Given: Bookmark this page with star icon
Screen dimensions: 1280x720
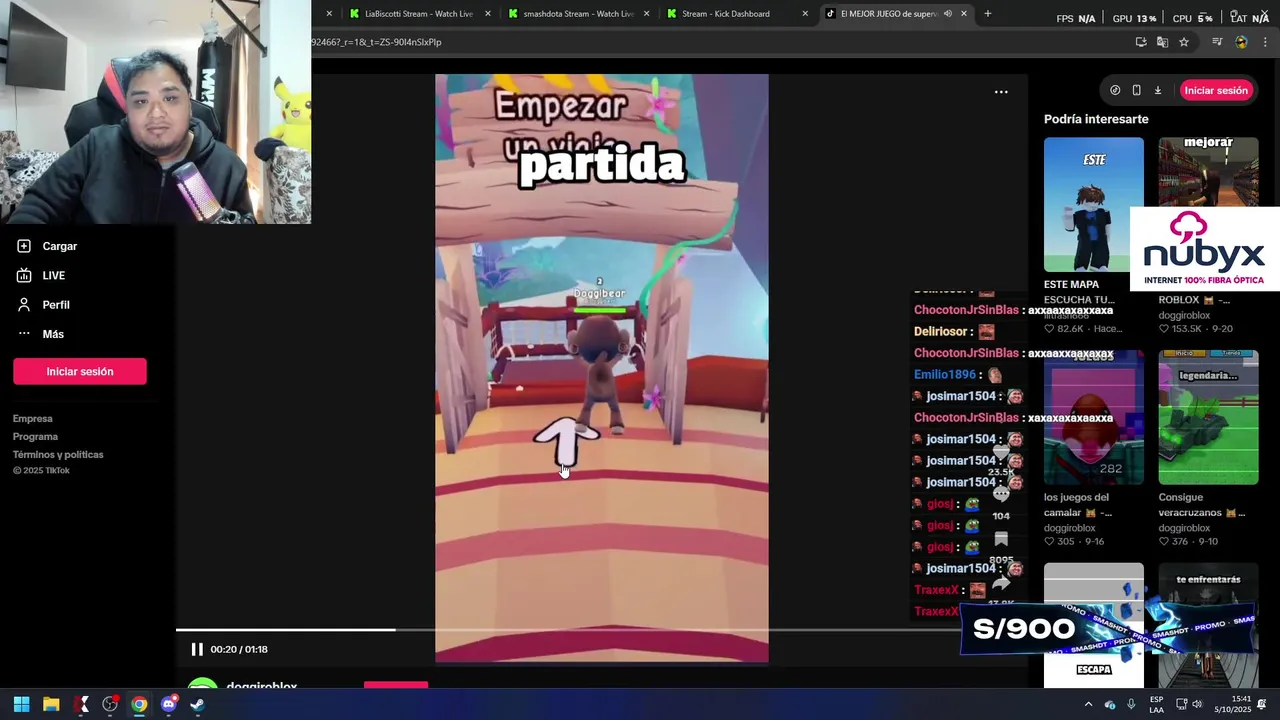Looking at the screenshot, I should point(1184,42).
